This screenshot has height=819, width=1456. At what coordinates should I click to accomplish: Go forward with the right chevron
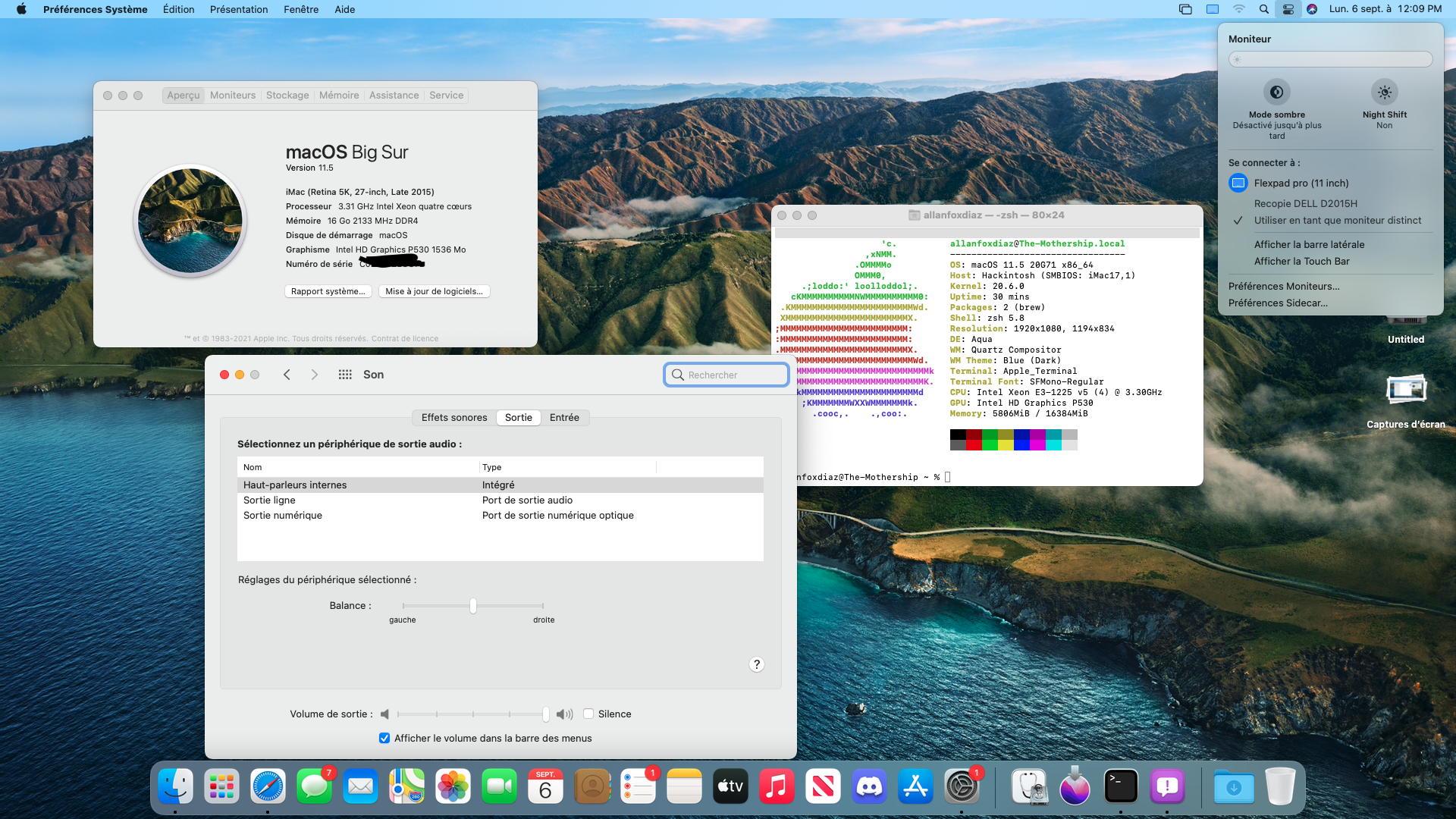pos(315,375)
